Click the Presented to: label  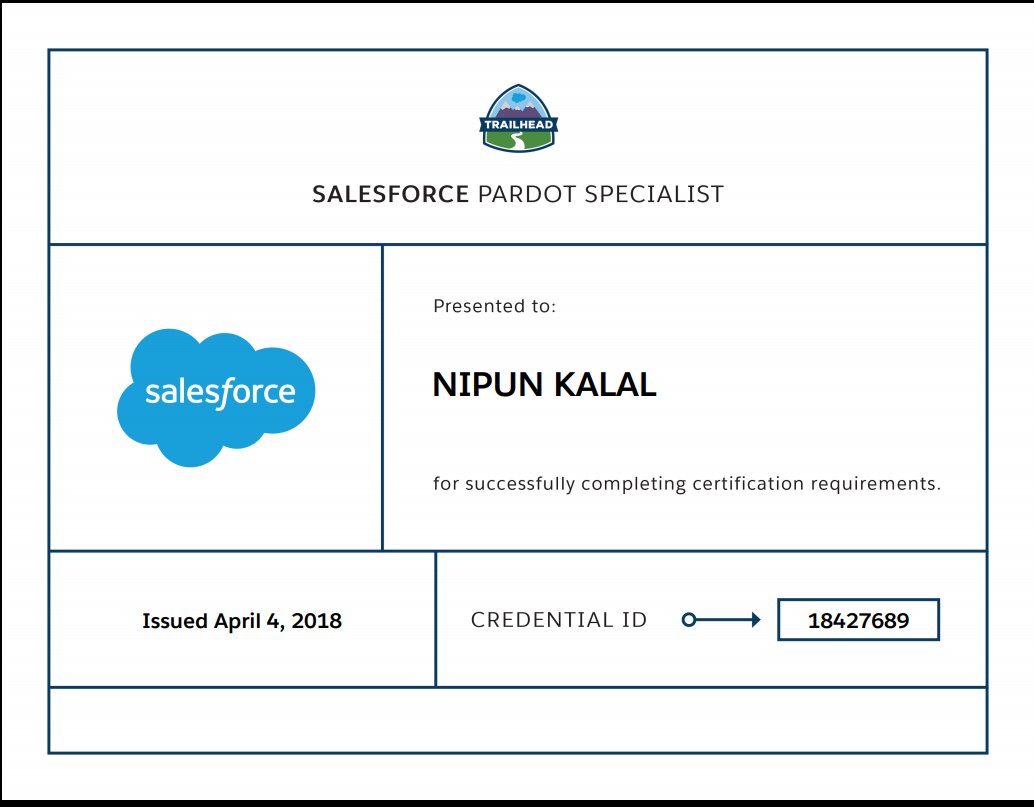tap(495, 306)
